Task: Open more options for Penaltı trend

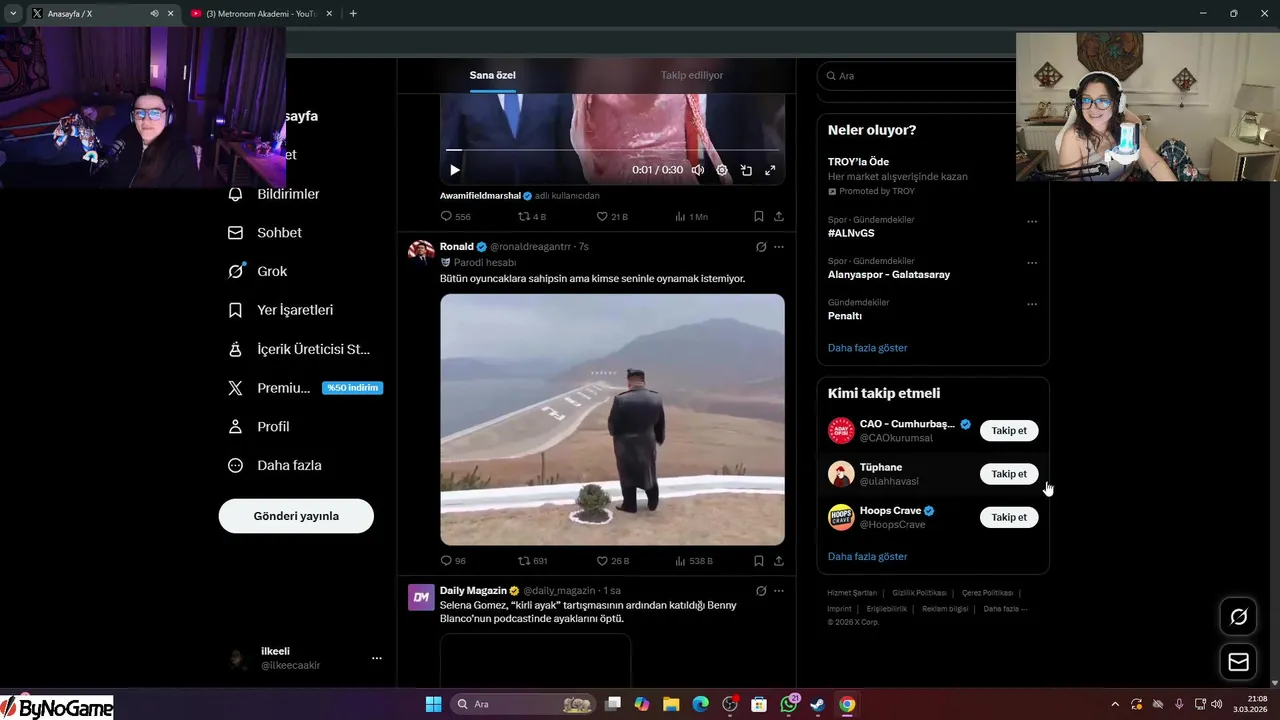Action: click(1032, 304)
